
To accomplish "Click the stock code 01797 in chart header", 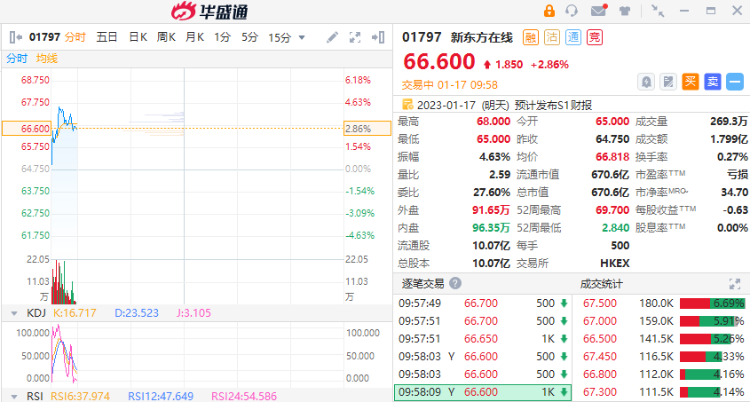I will (x=44, y=37).
